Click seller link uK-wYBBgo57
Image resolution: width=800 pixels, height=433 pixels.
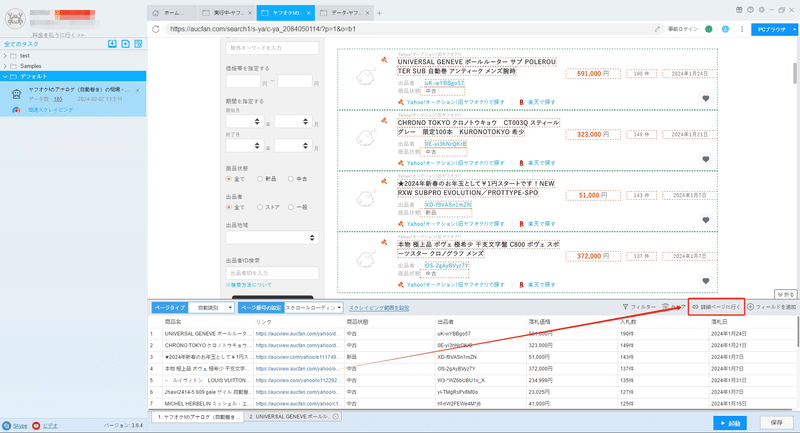(x=444, y=83)
